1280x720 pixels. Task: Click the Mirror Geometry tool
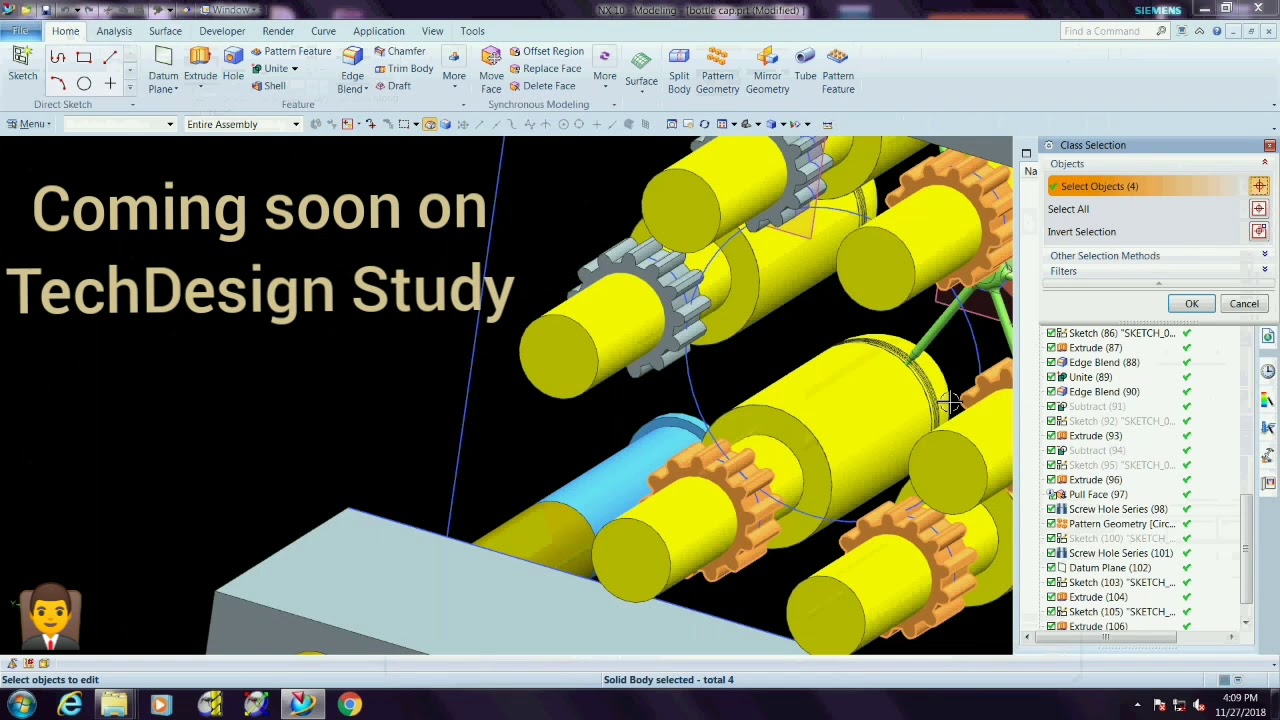pos(767,70)
